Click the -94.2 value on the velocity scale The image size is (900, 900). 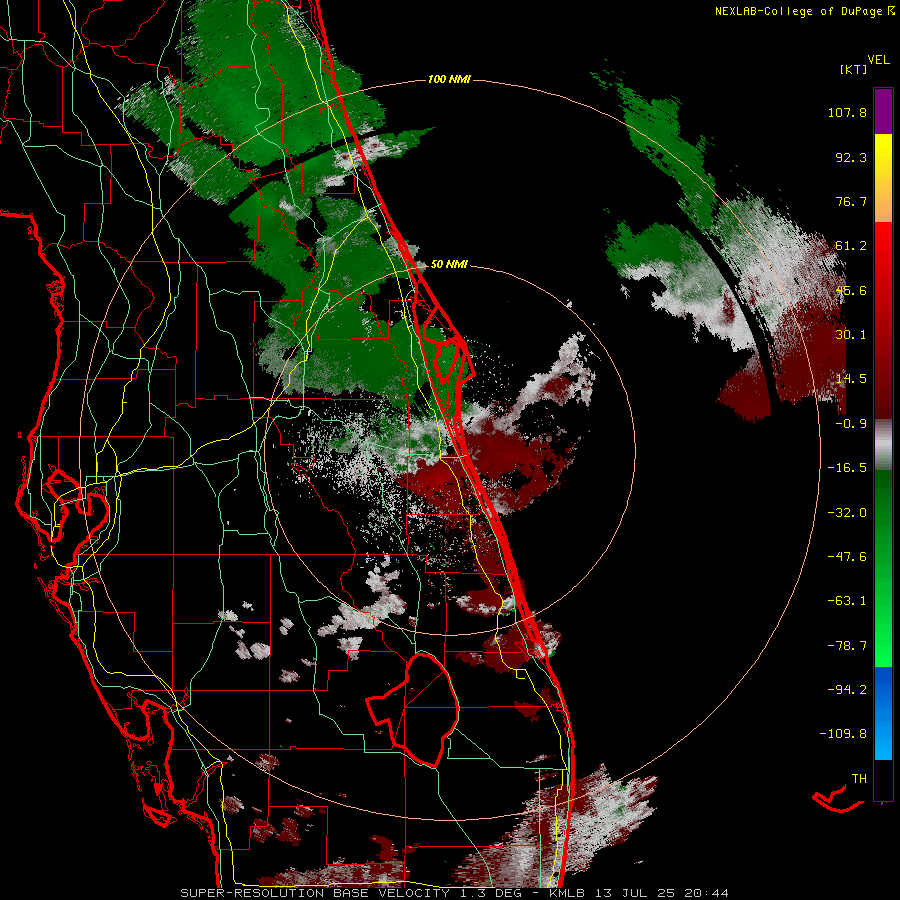[847, 689]
